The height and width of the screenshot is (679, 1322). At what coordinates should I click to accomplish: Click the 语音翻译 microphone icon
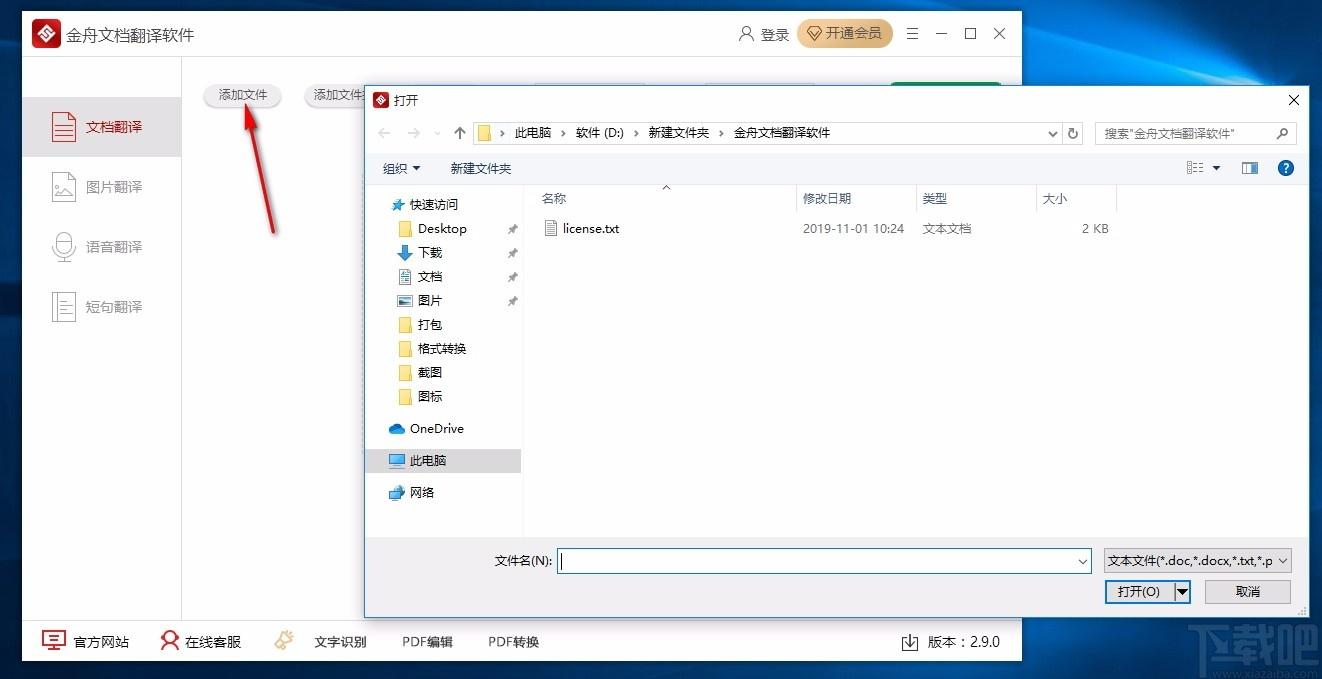(64, 247)
